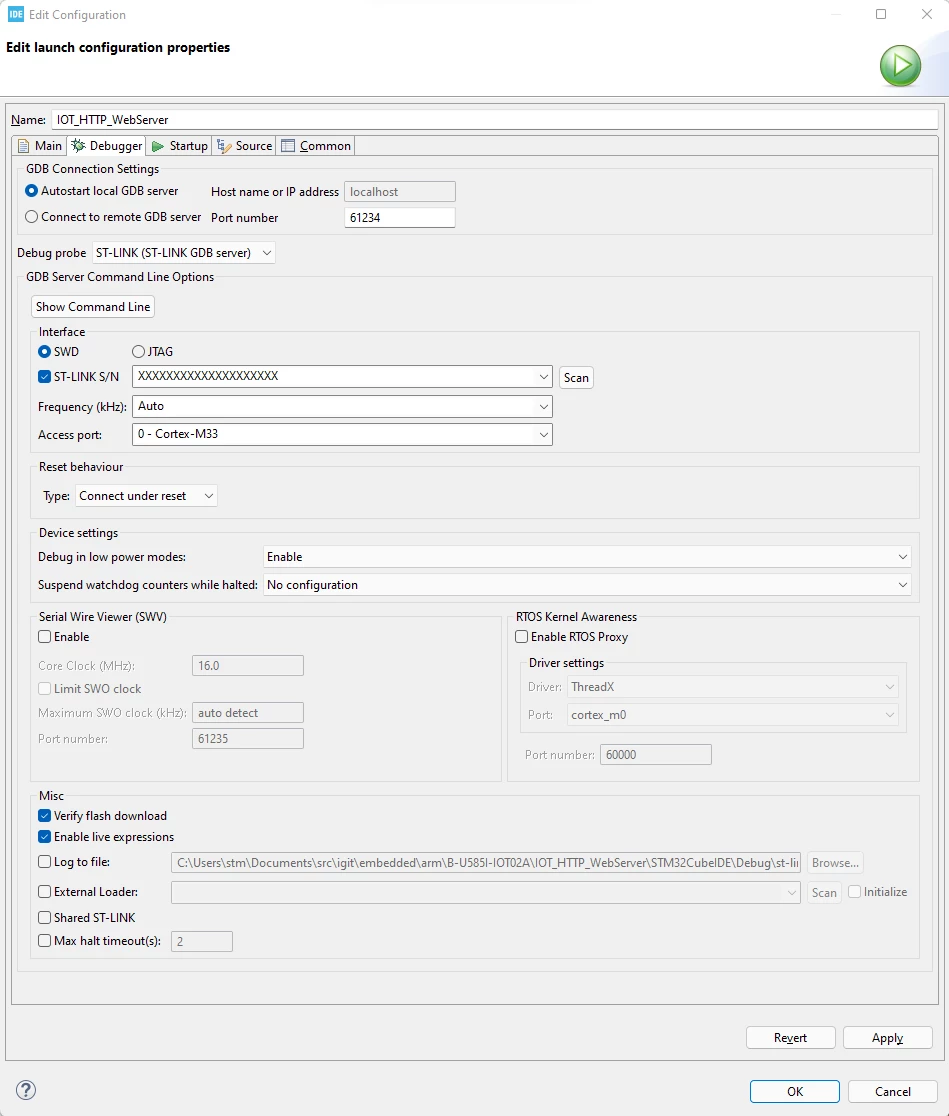The height and width of the screenshot is (1116, 949).
Task: Expand Debug in low power modes dropdown
Action: (x=587, y=557)
